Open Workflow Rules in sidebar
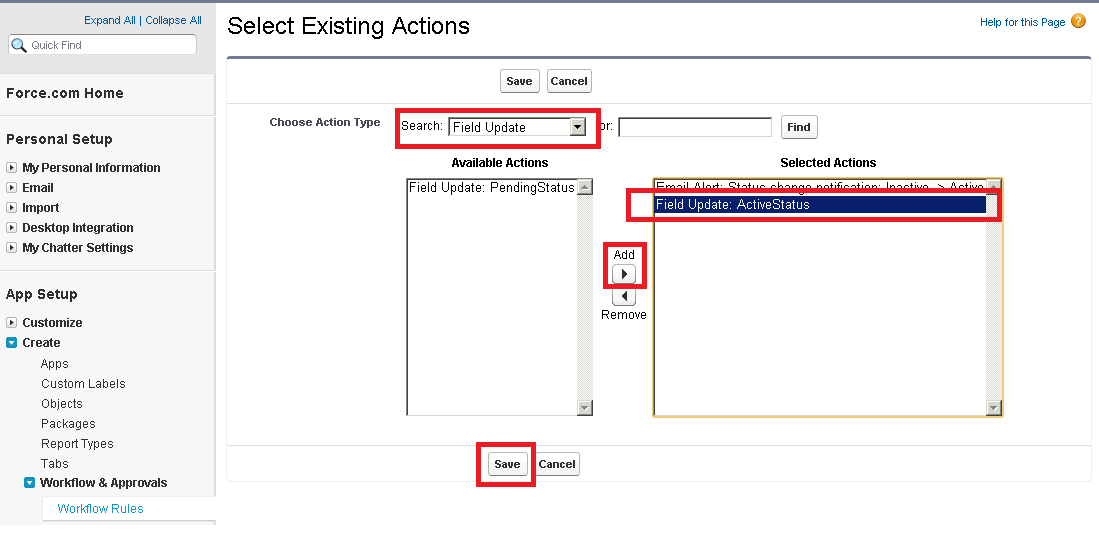1099x540 pixels. [100, 509]
